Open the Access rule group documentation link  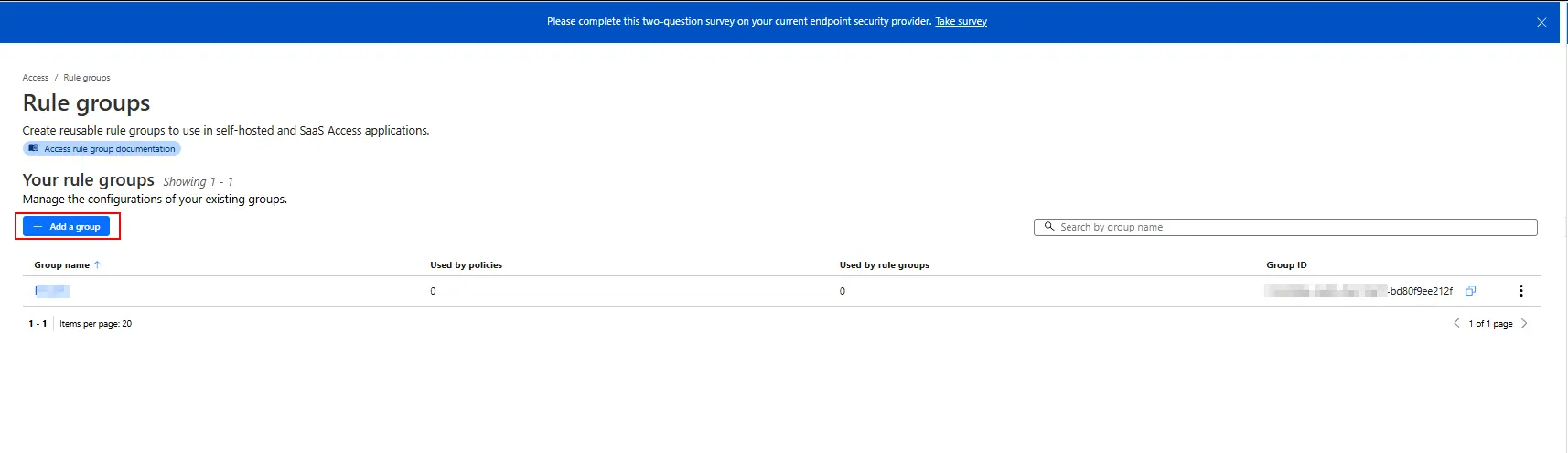click(x=110, y=148)
